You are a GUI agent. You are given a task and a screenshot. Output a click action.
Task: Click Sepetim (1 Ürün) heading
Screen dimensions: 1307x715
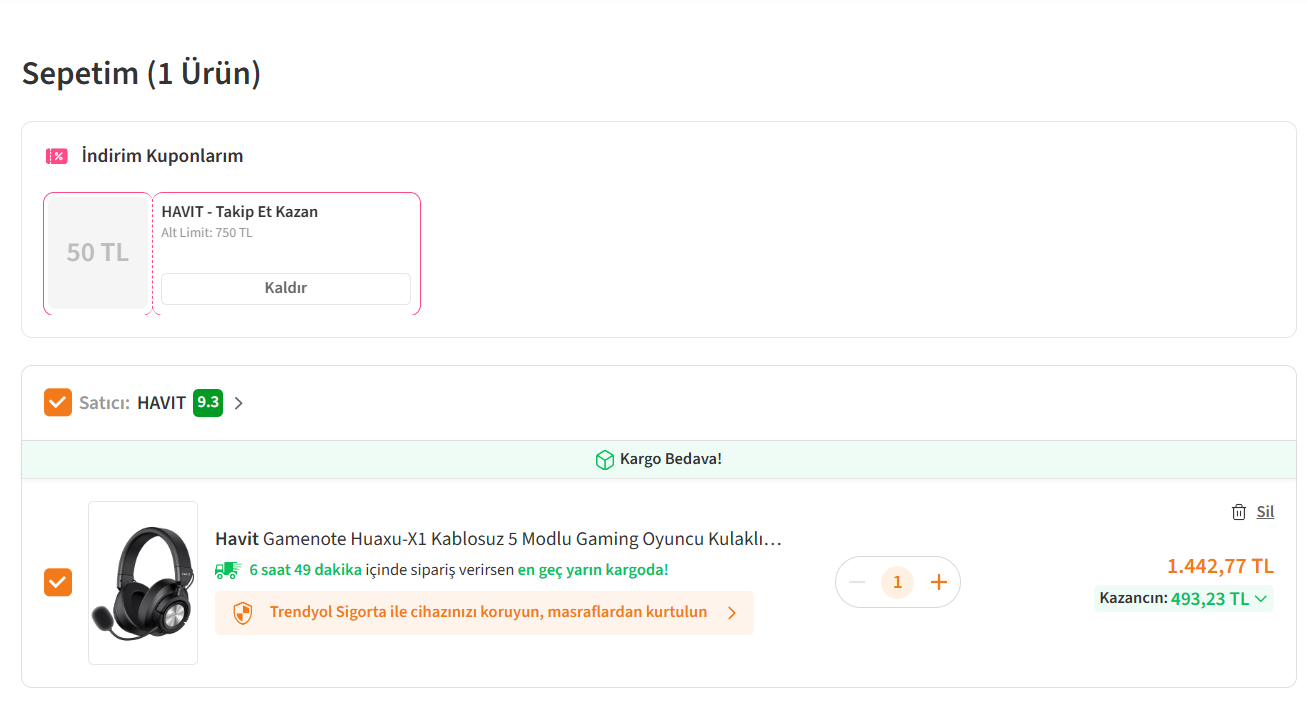click(141, 73)
